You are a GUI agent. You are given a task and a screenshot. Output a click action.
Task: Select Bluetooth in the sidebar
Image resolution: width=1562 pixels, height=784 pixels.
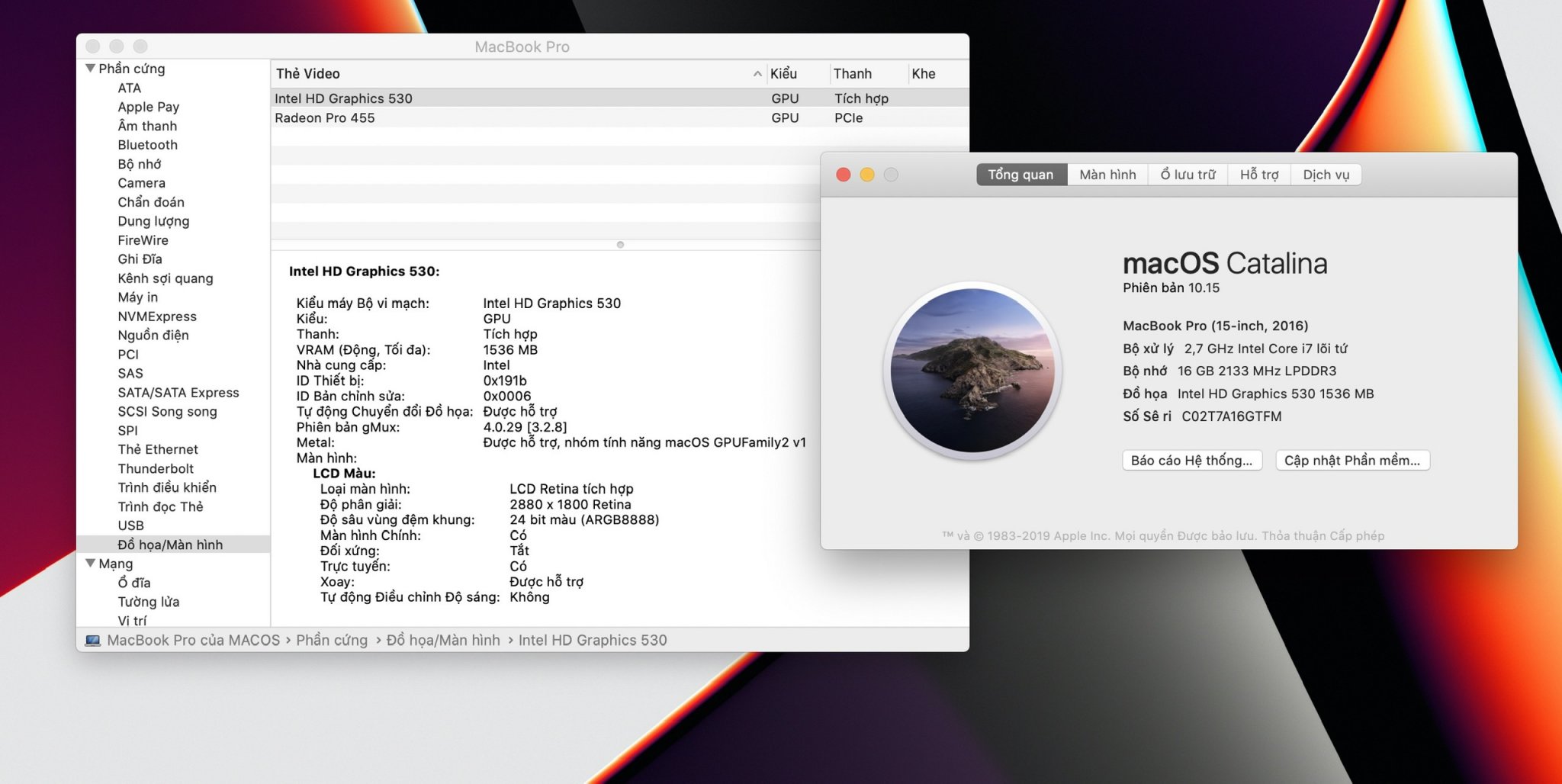(147, 145)
